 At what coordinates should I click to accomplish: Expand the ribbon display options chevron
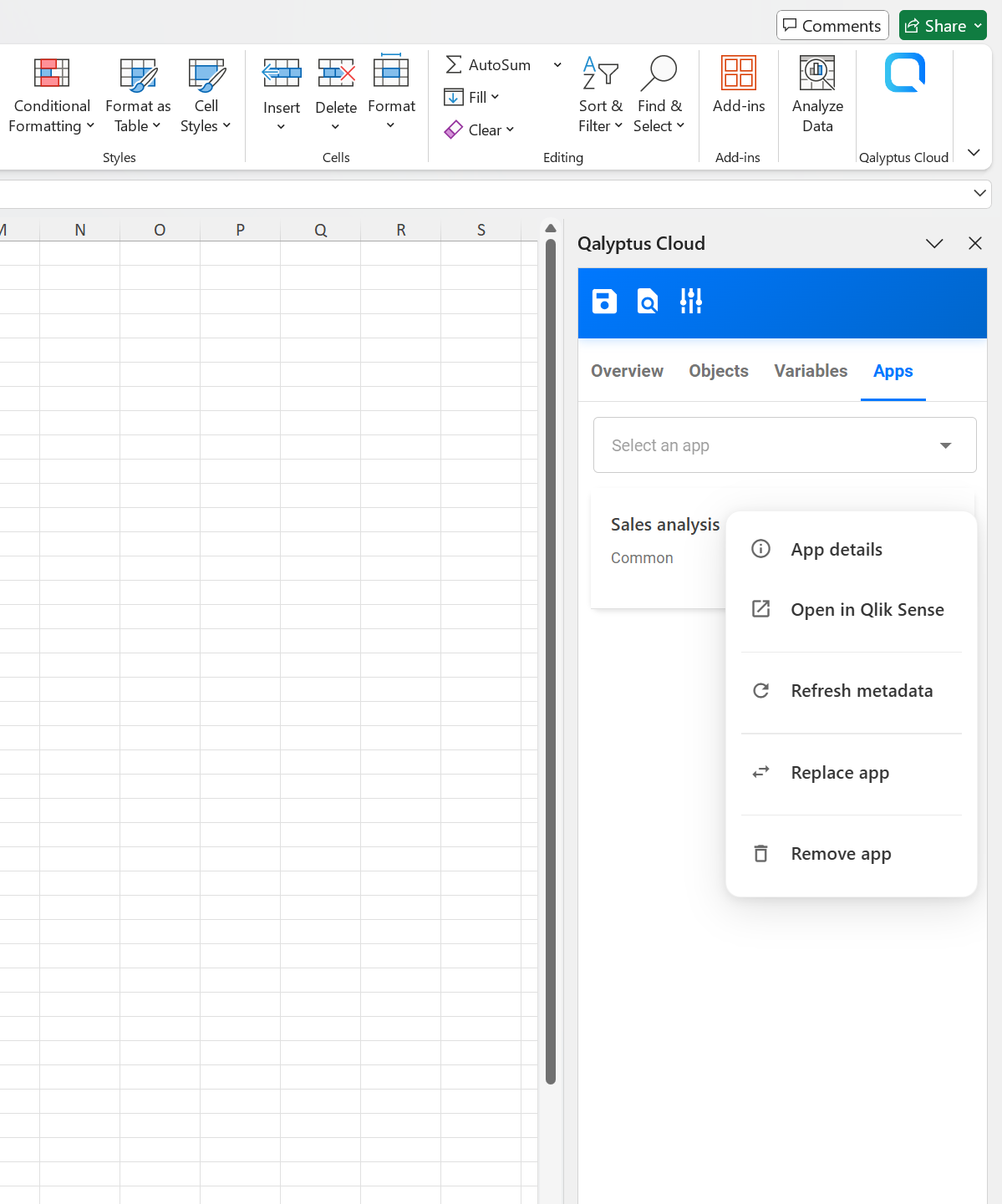click(x=973, y=152)
